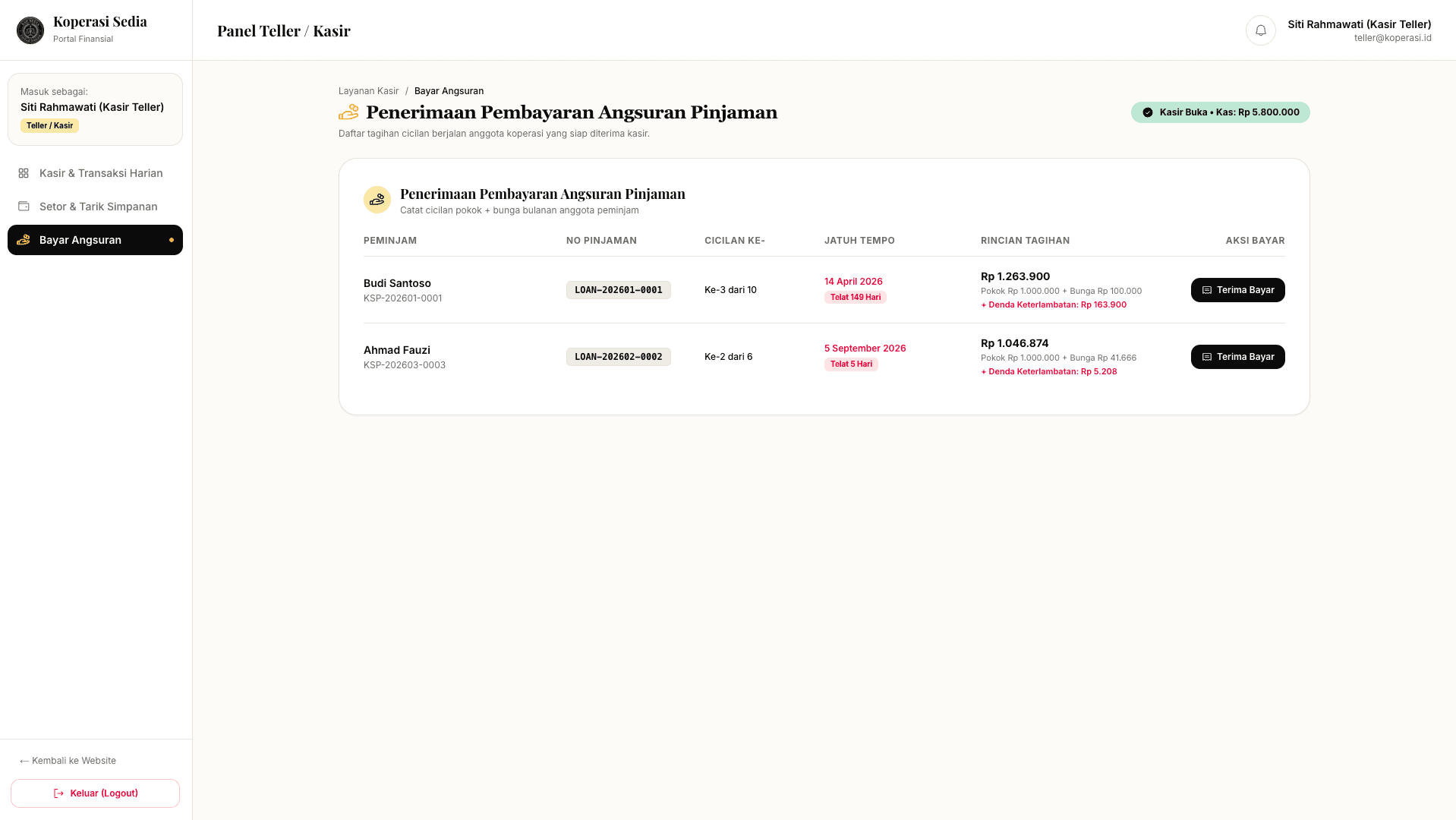The width and height of the screenshot is (1456, 820).
Task: Go back via Kembali ke Website link
Action: coord(68,761)
